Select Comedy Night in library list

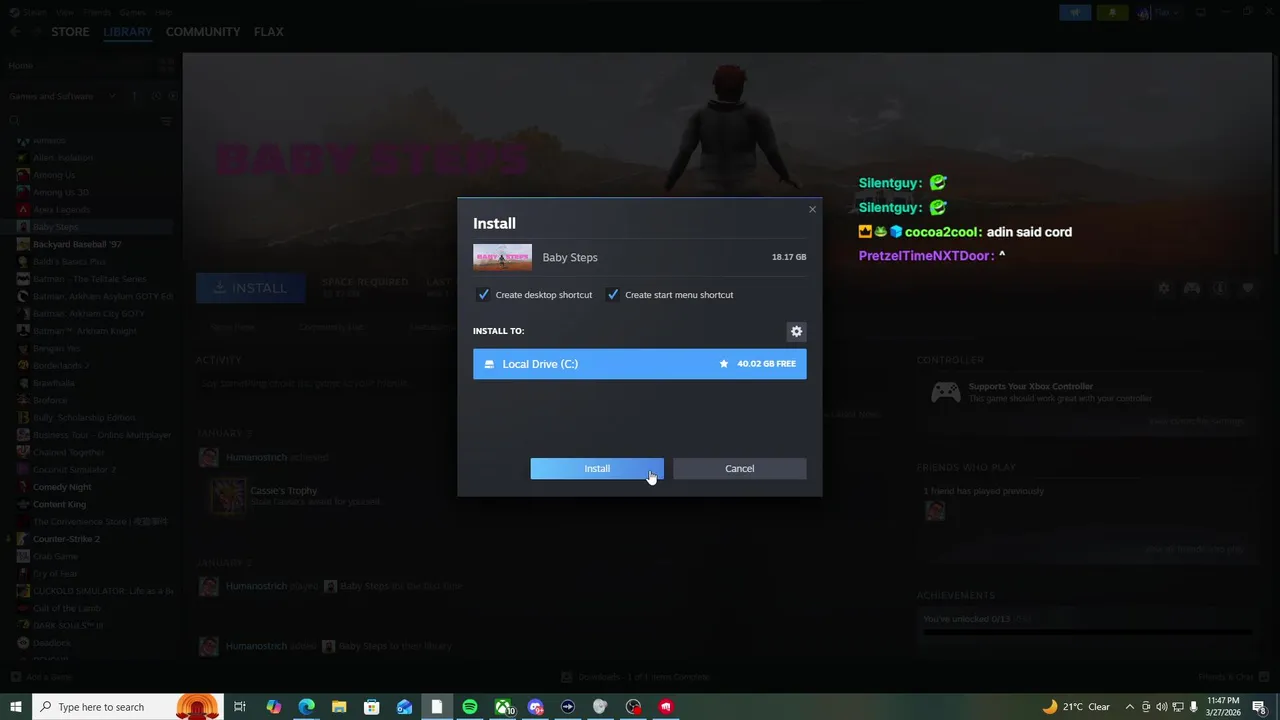coord(62,487)
